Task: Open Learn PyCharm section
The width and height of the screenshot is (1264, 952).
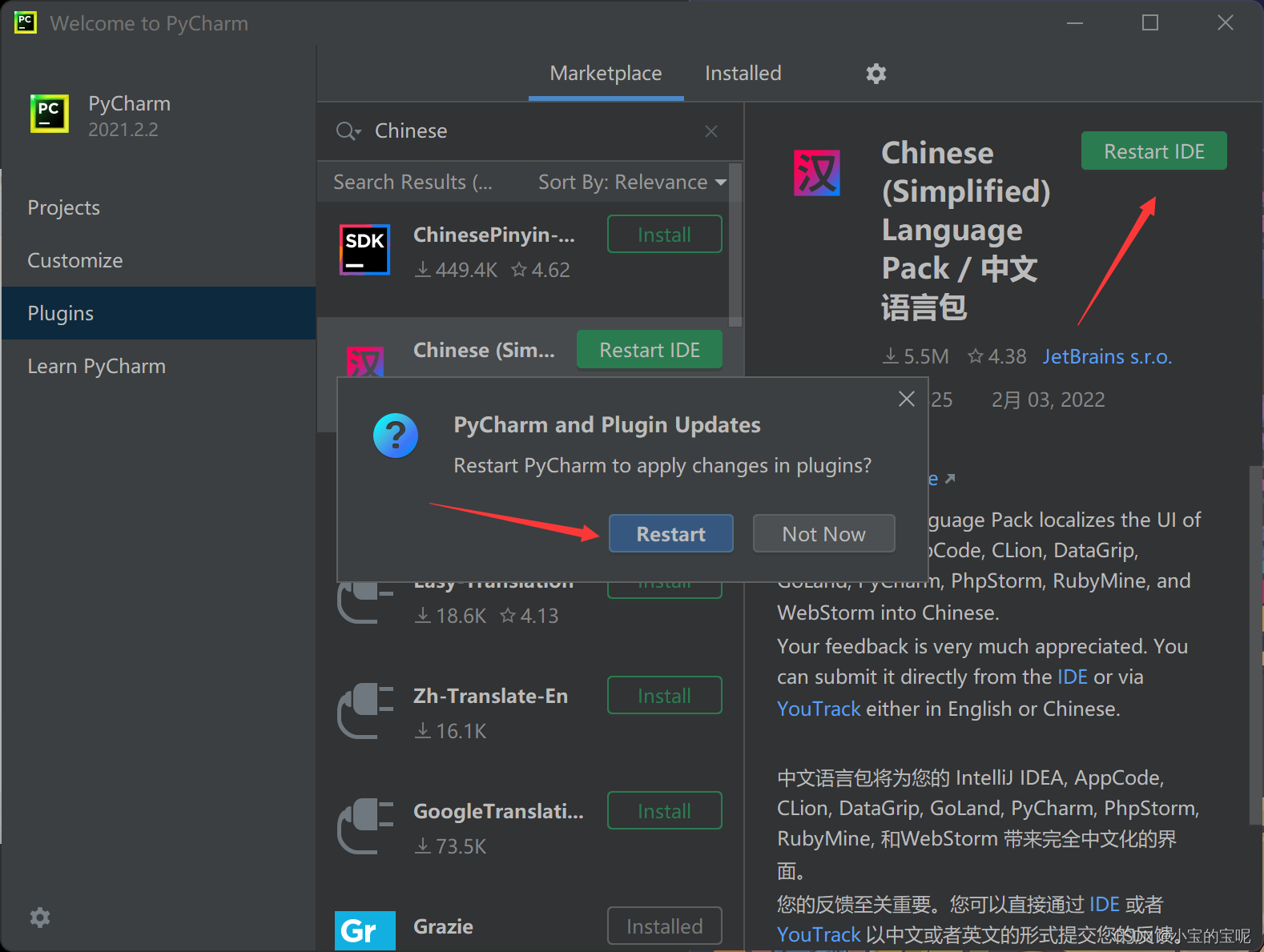Action: 159,367
